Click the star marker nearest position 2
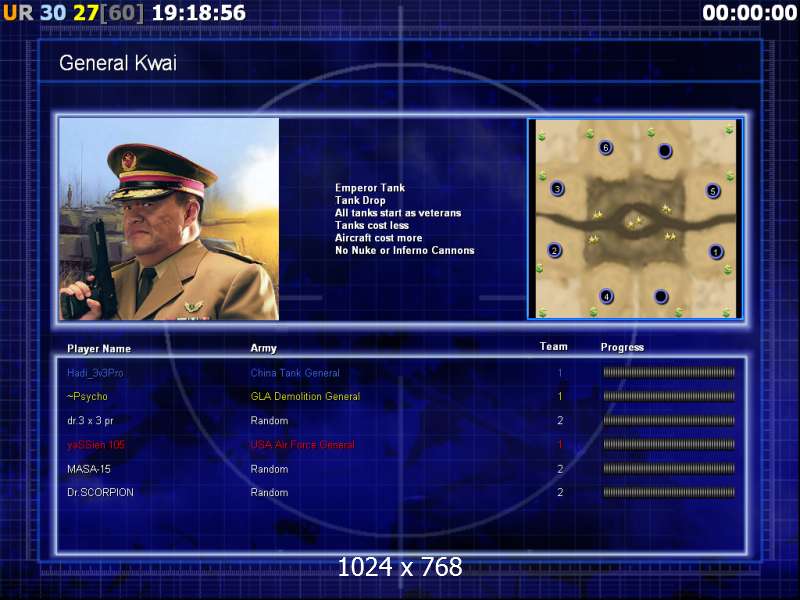 (593, 238)
